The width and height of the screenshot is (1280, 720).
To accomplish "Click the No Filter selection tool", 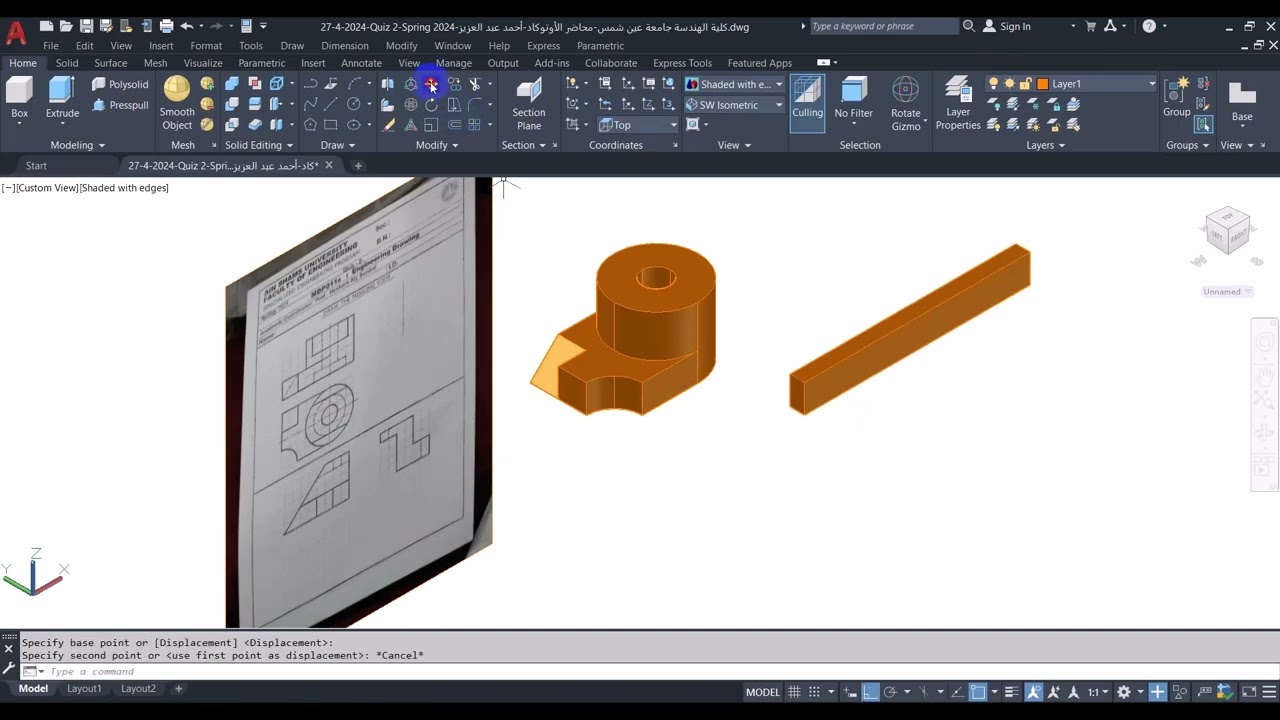I will click(x=854, y=100).
